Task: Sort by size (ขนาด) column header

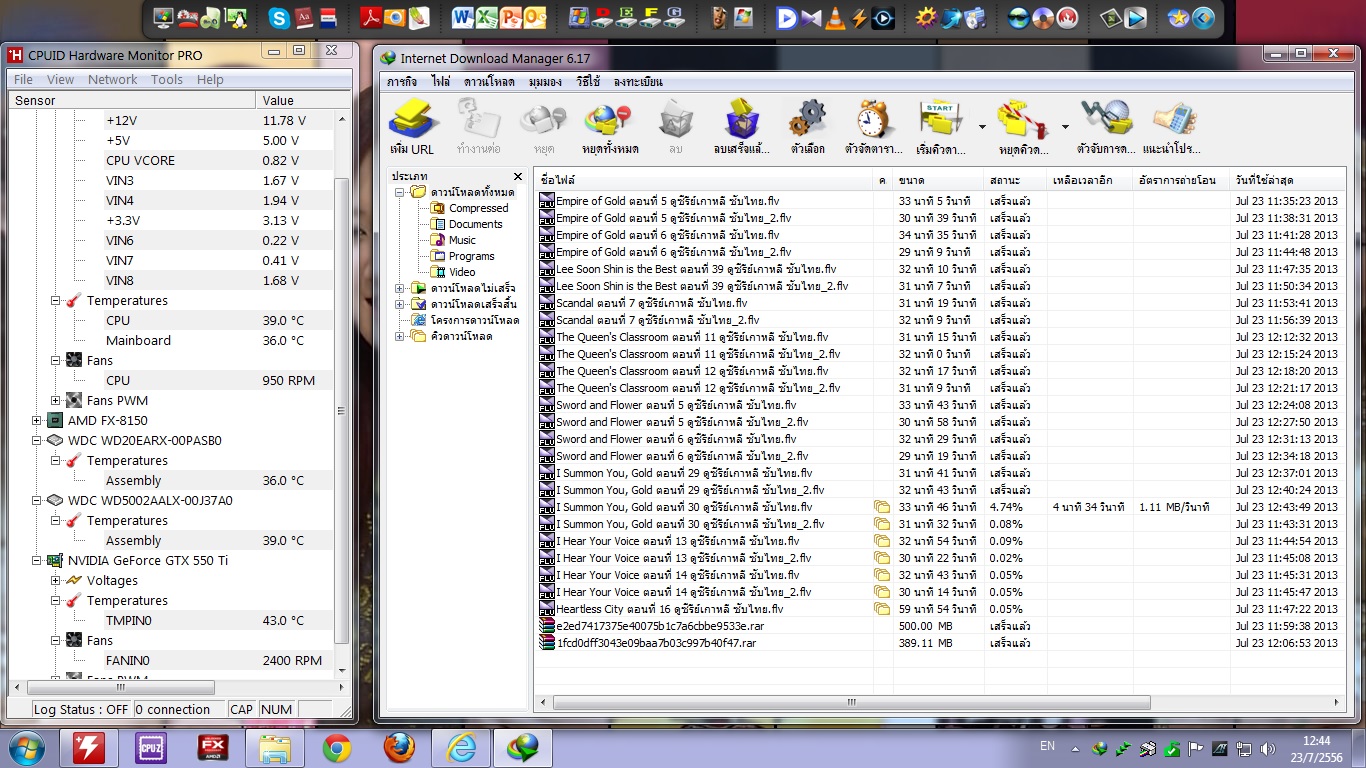Action: click(x=938, y=180)
